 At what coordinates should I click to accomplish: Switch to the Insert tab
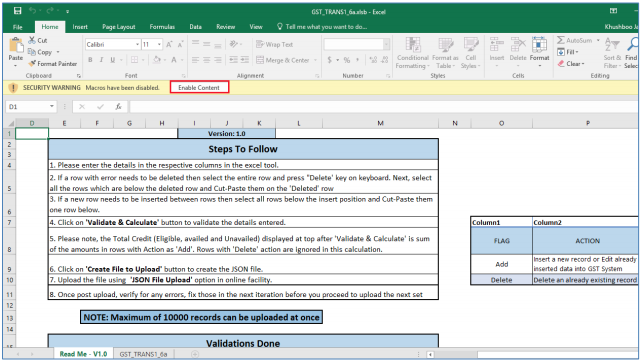tap(80, 27)
